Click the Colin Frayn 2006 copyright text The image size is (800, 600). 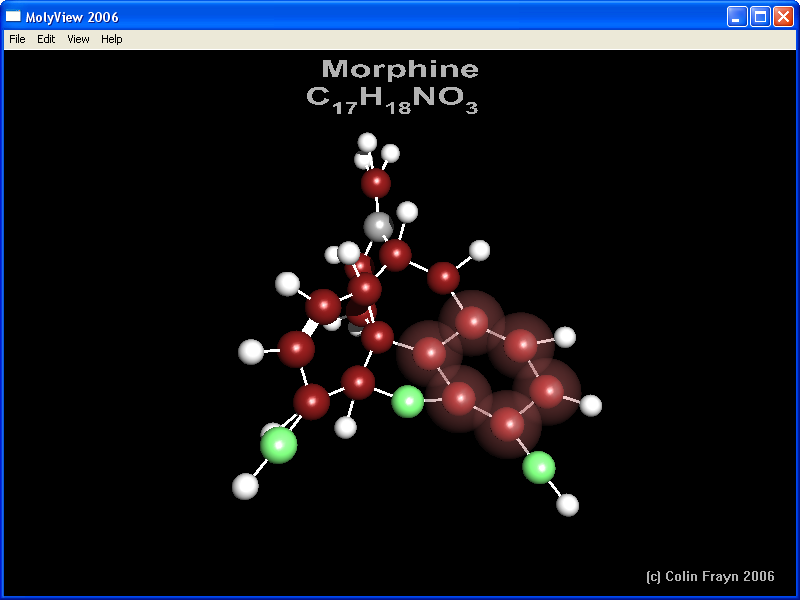click(710, 576)
